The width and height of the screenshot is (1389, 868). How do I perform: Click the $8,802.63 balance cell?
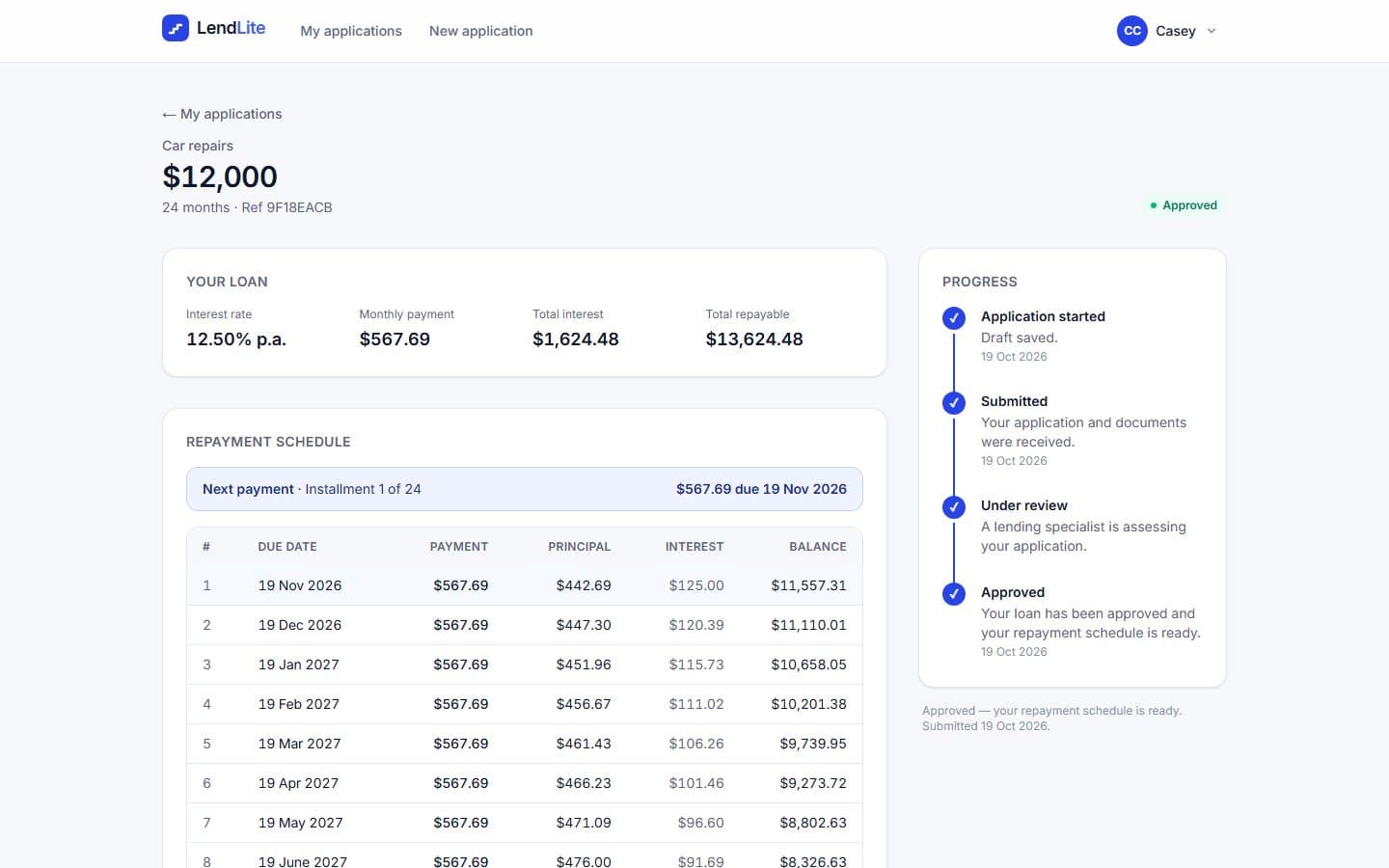813,823
